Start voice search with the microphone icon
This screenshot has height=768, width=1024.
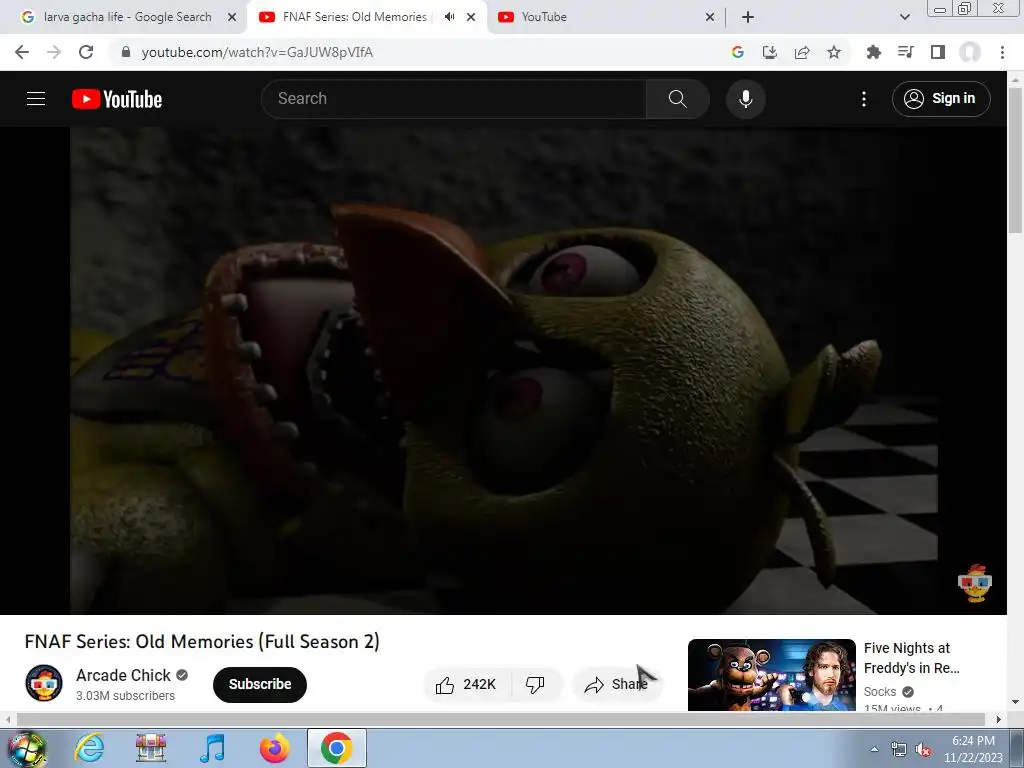tap(745, 99)
